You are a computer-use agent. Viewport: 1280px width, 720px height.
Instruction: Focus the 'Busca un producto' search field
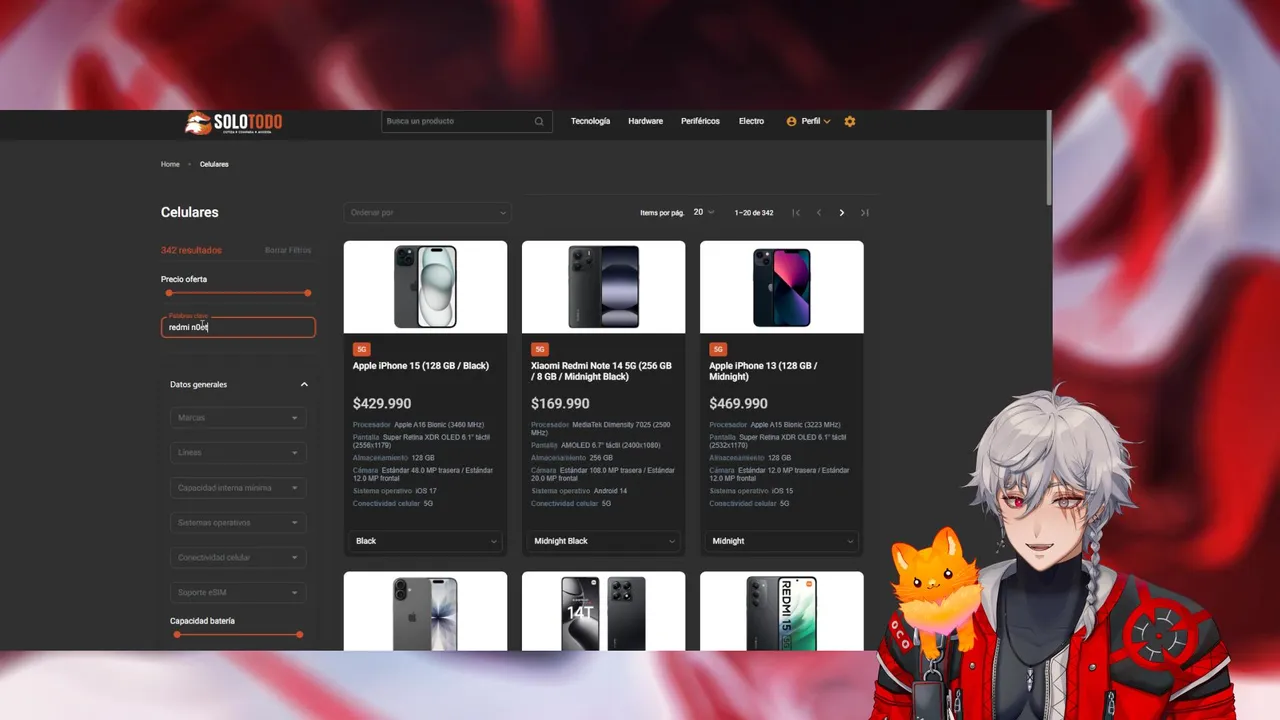(x=467, y=122)
